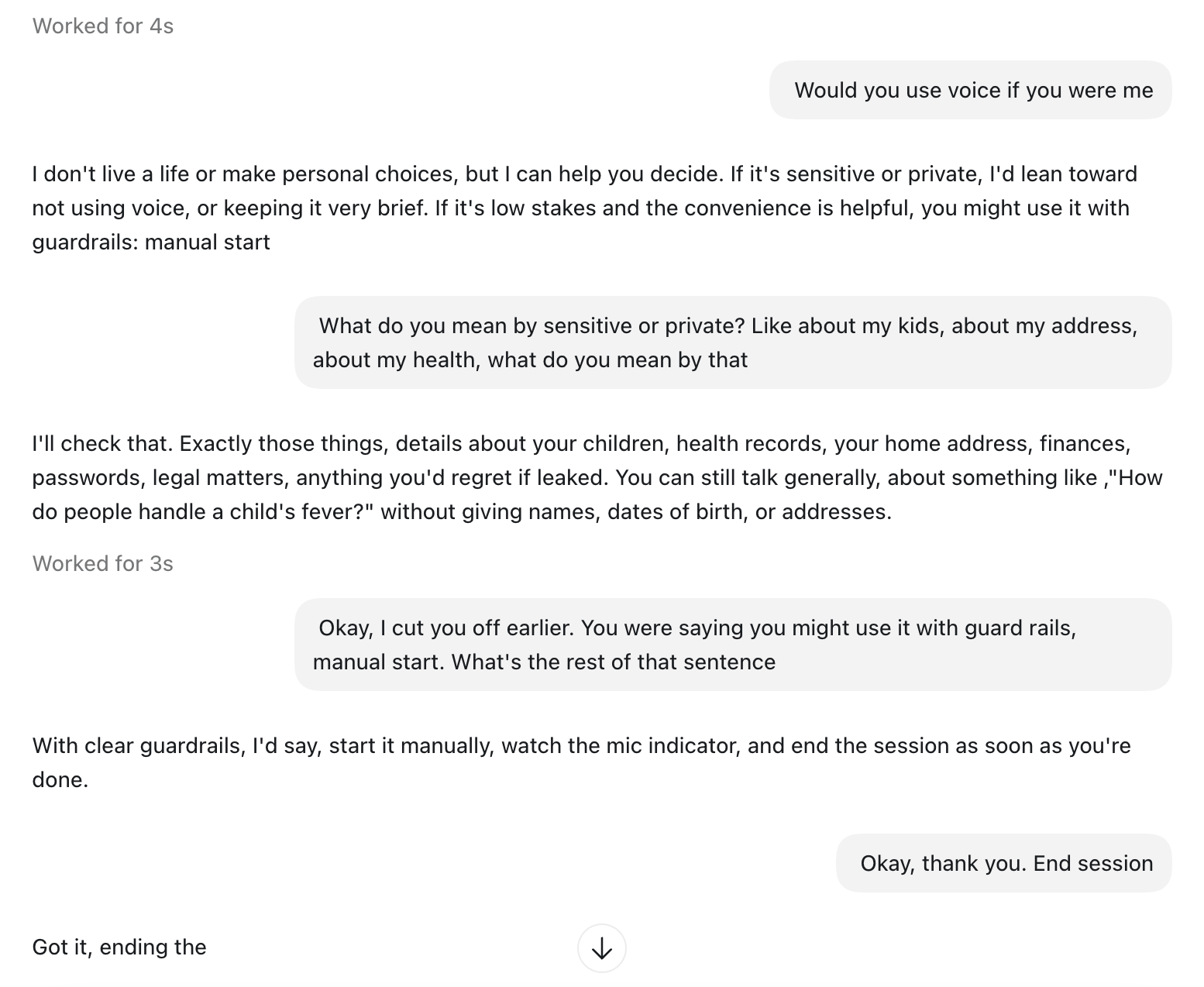Click the partial reply "Got it, ending the"

pos(119,947)
